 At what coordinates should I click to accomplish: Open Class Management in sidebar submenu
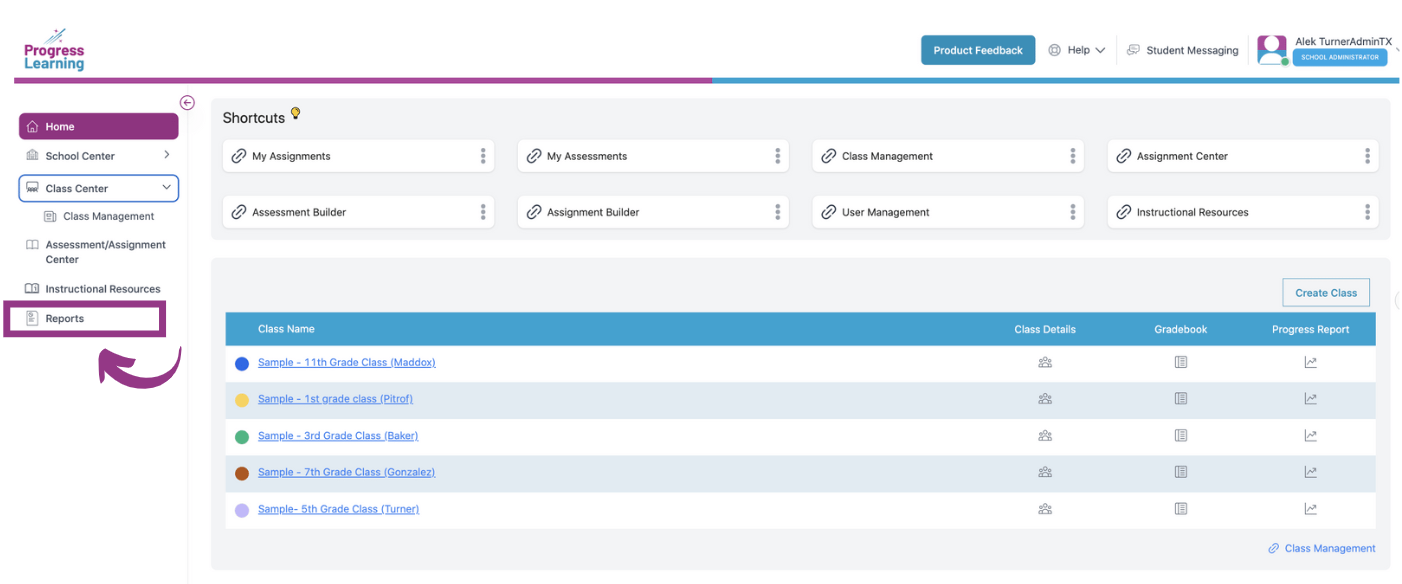[x=99, y=216]
